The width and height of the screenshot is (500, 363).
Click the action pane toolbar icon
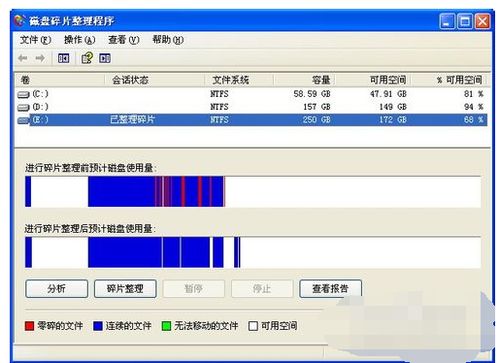tap(105, 58)
